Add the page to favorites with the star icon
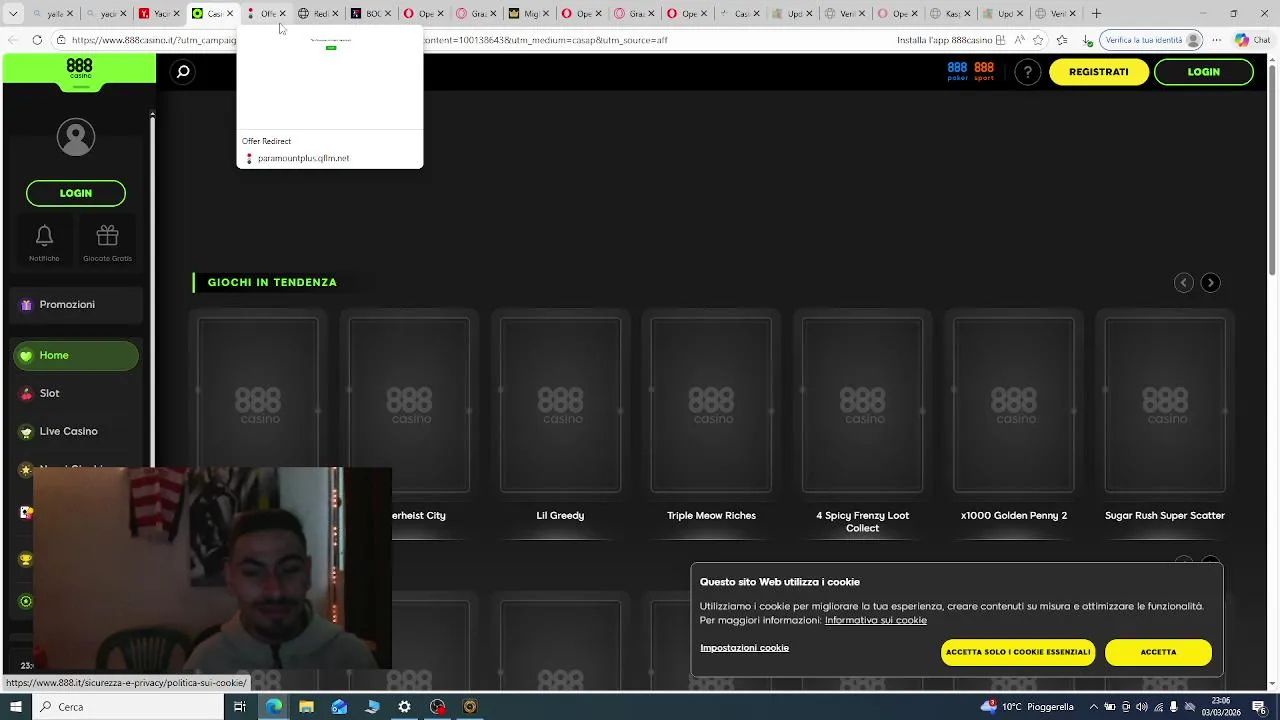Image resolution: width=1280 pixels, height=720 pixels. click(1039, 40)
